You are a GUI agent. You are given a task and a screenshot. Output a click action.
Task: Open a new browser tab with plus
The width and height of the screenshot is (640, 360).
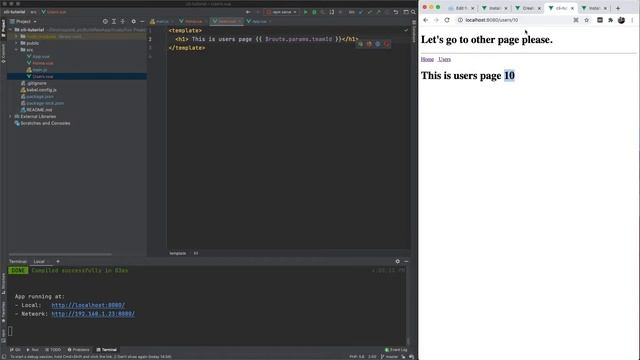618,8
